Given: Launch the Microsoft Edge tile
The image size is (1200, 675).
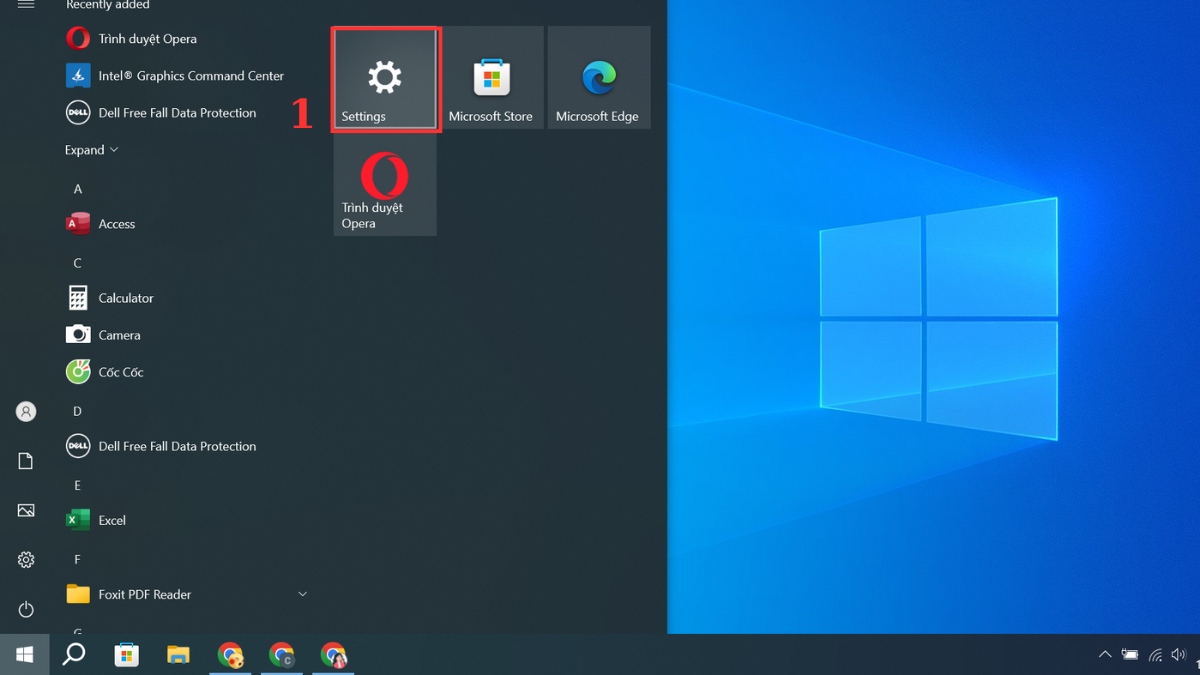Looking at the screenshot, I should [x=599, y=78].
